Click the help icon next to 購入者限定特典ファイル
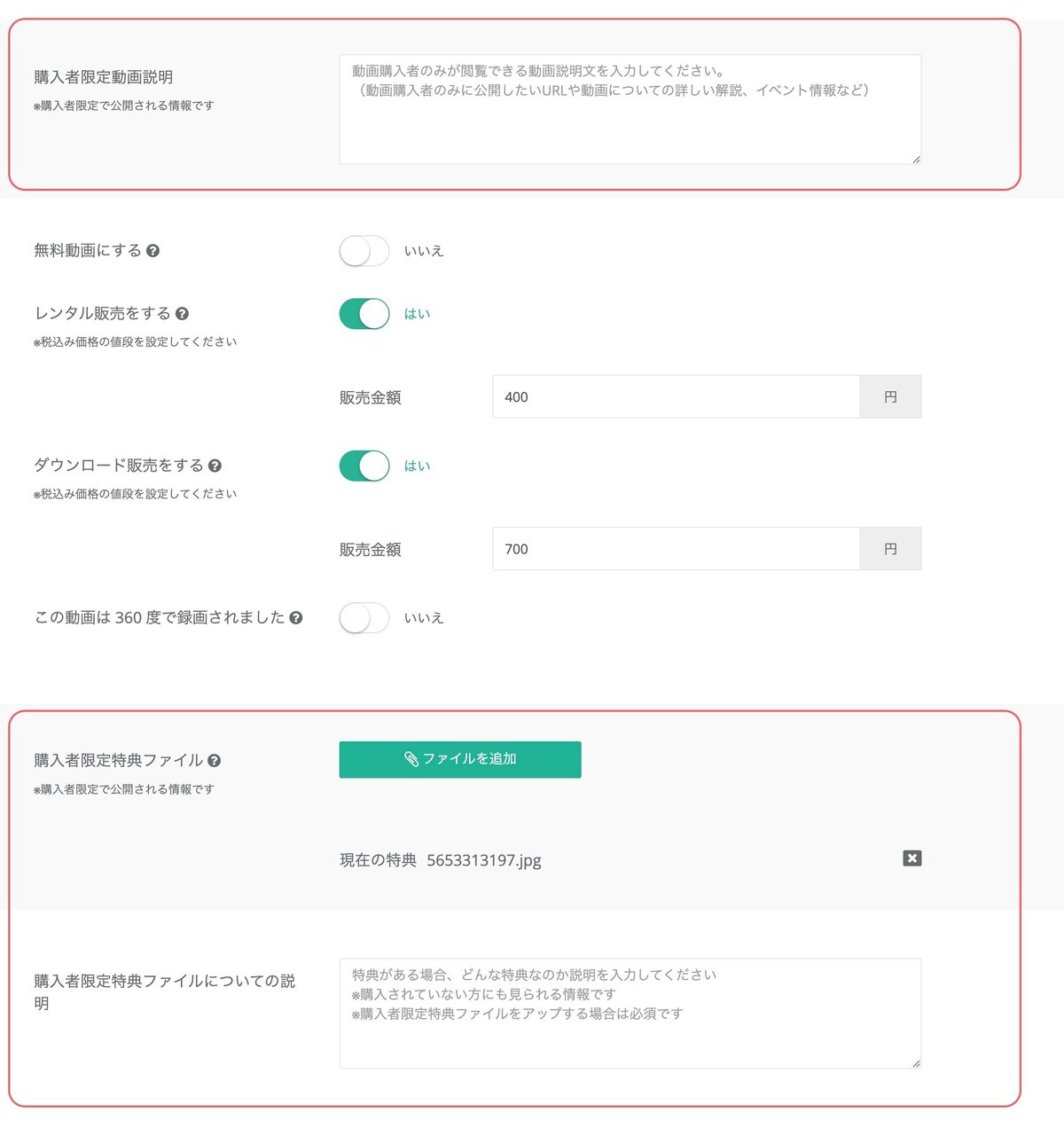 [215, 759]
